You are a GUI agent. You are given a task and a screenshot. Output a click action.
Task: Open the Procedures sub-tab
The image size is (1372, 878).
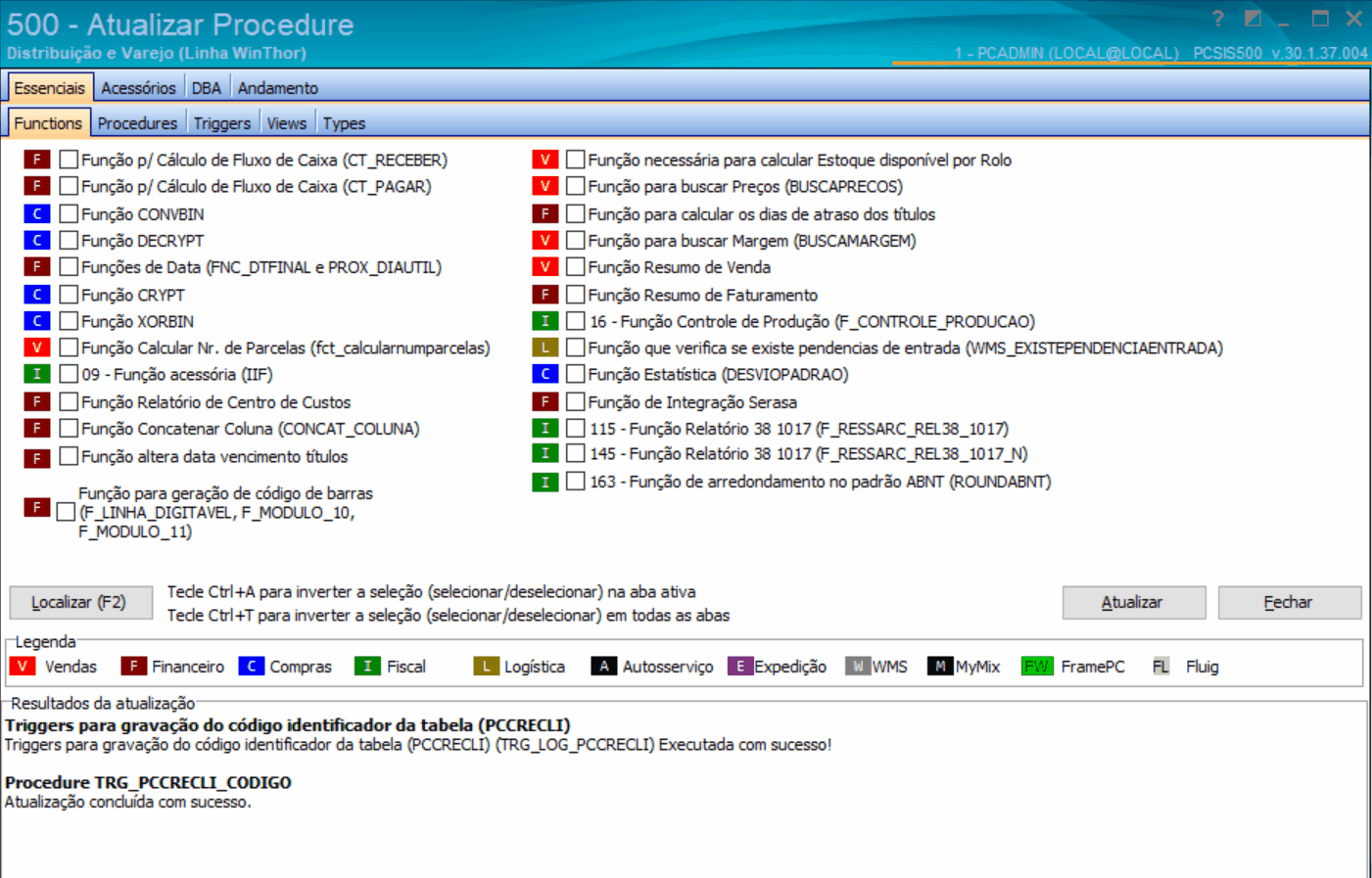coord(137,123)
